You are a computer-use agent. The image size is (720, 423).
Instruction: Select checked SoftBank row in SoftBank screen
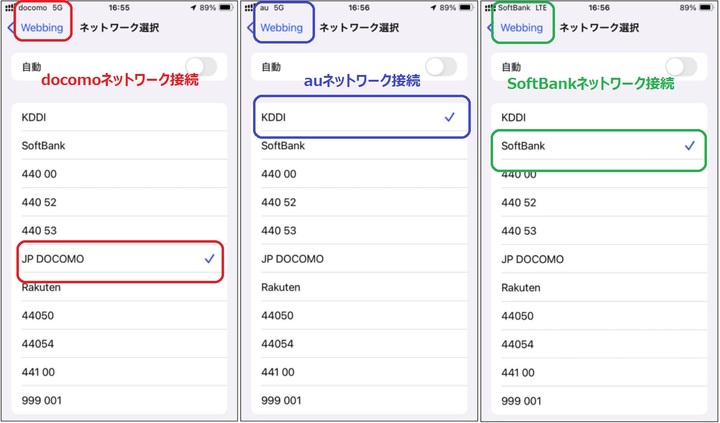(x=599, y=146)
